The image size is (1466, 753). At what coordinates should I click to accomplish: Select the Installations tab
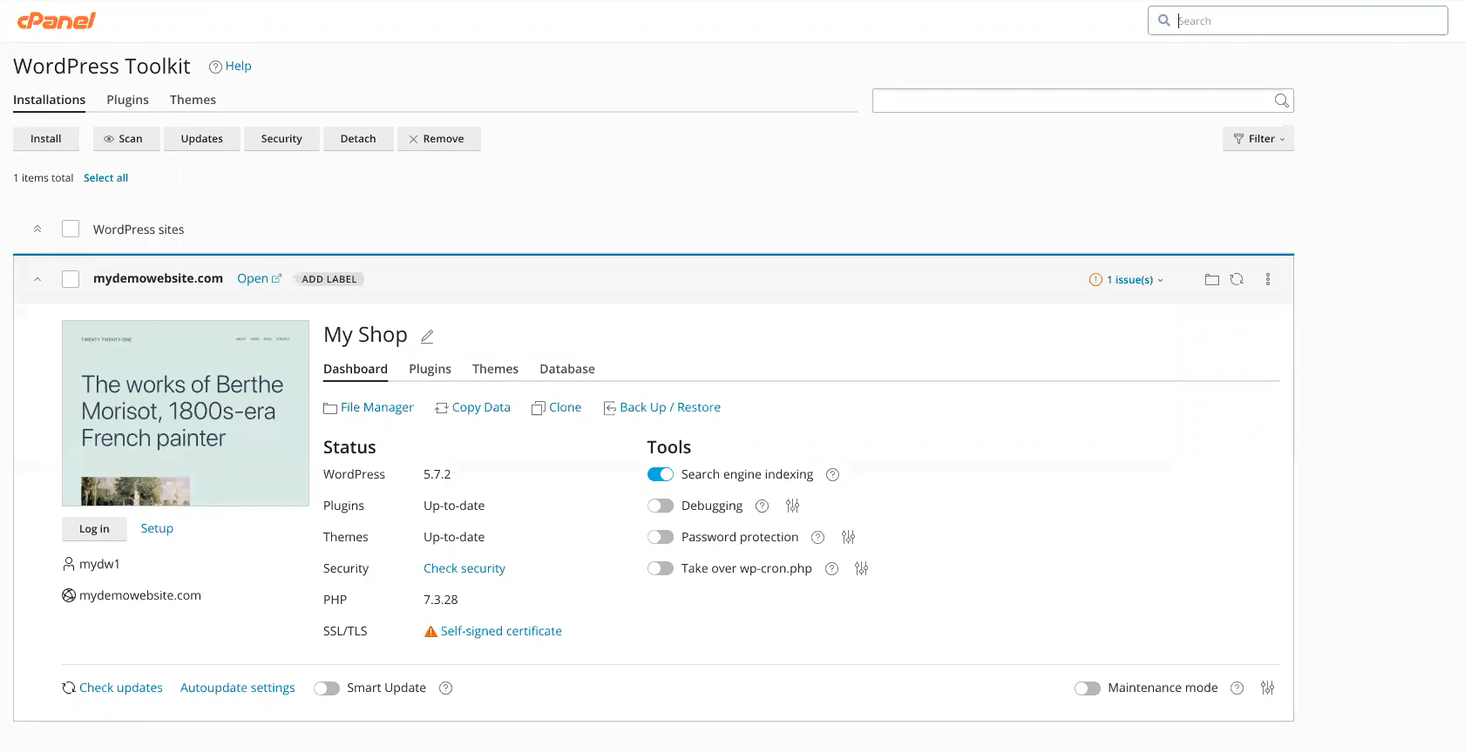point(49,100)
